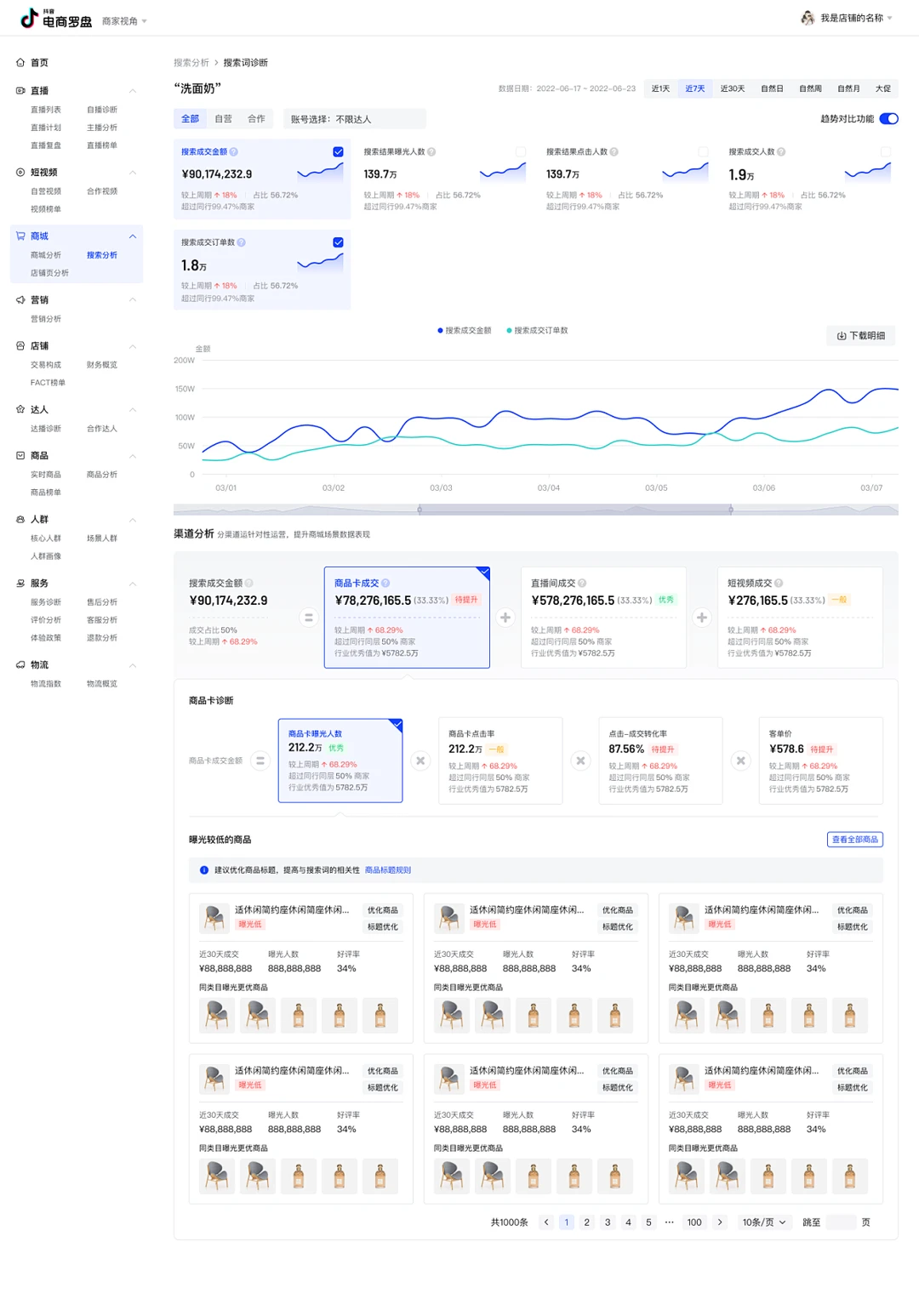Click the Douyin 电商罗盘 logo
919x1316 pixels.
click(x=56, y=18)
